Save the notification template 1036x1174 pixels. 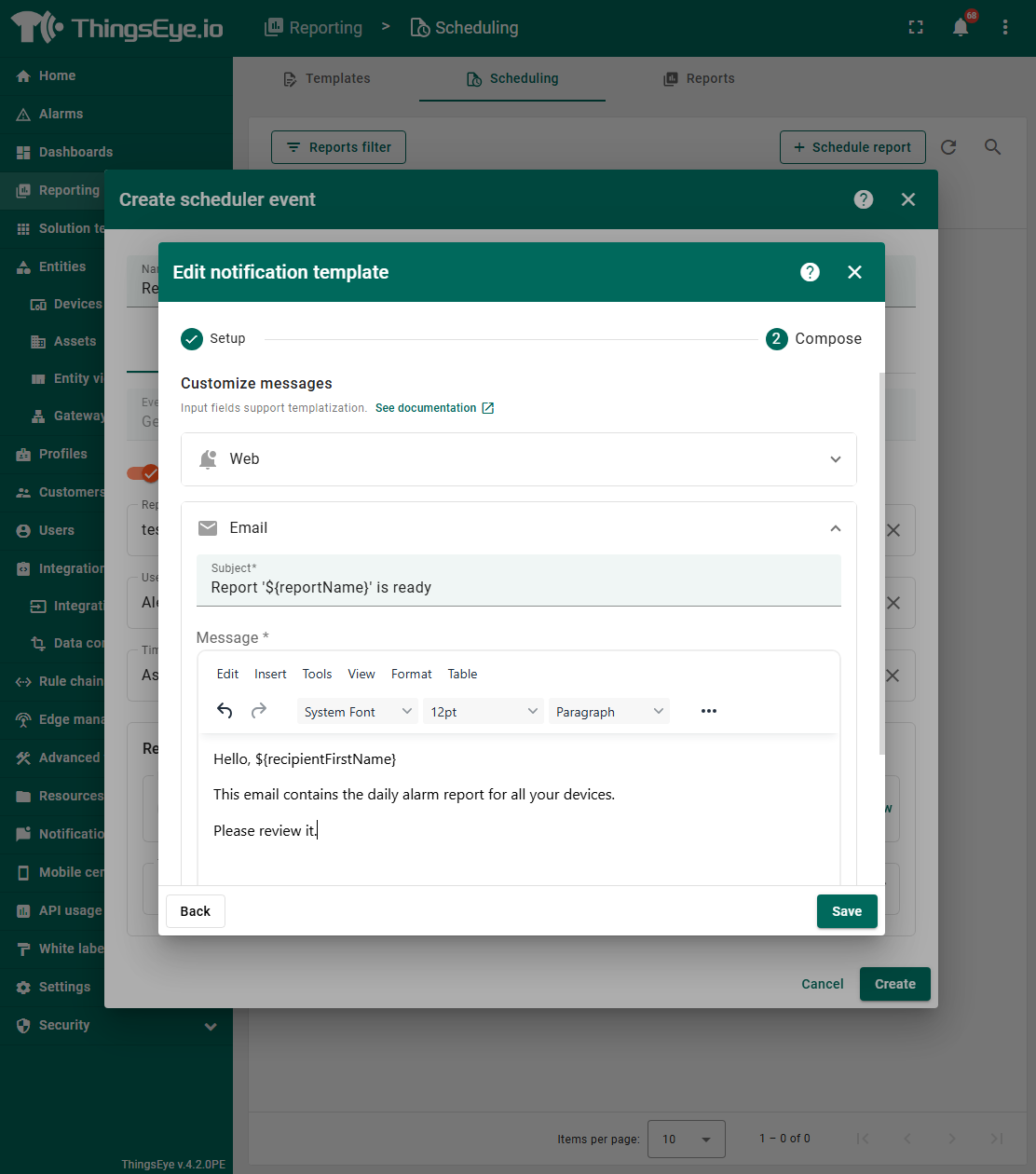point(846,911)
